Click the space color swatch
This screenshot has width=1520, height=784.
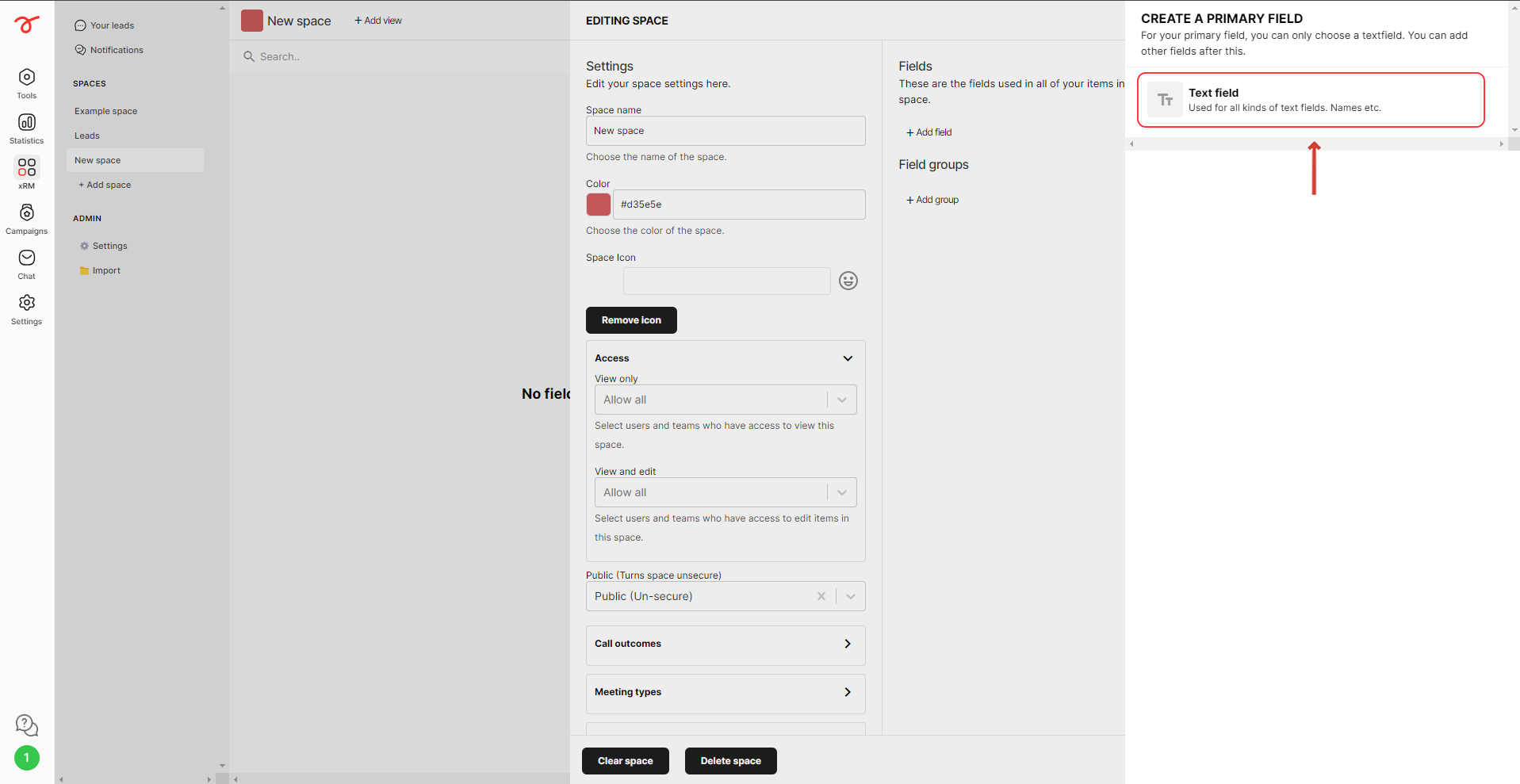coord(599,205)
